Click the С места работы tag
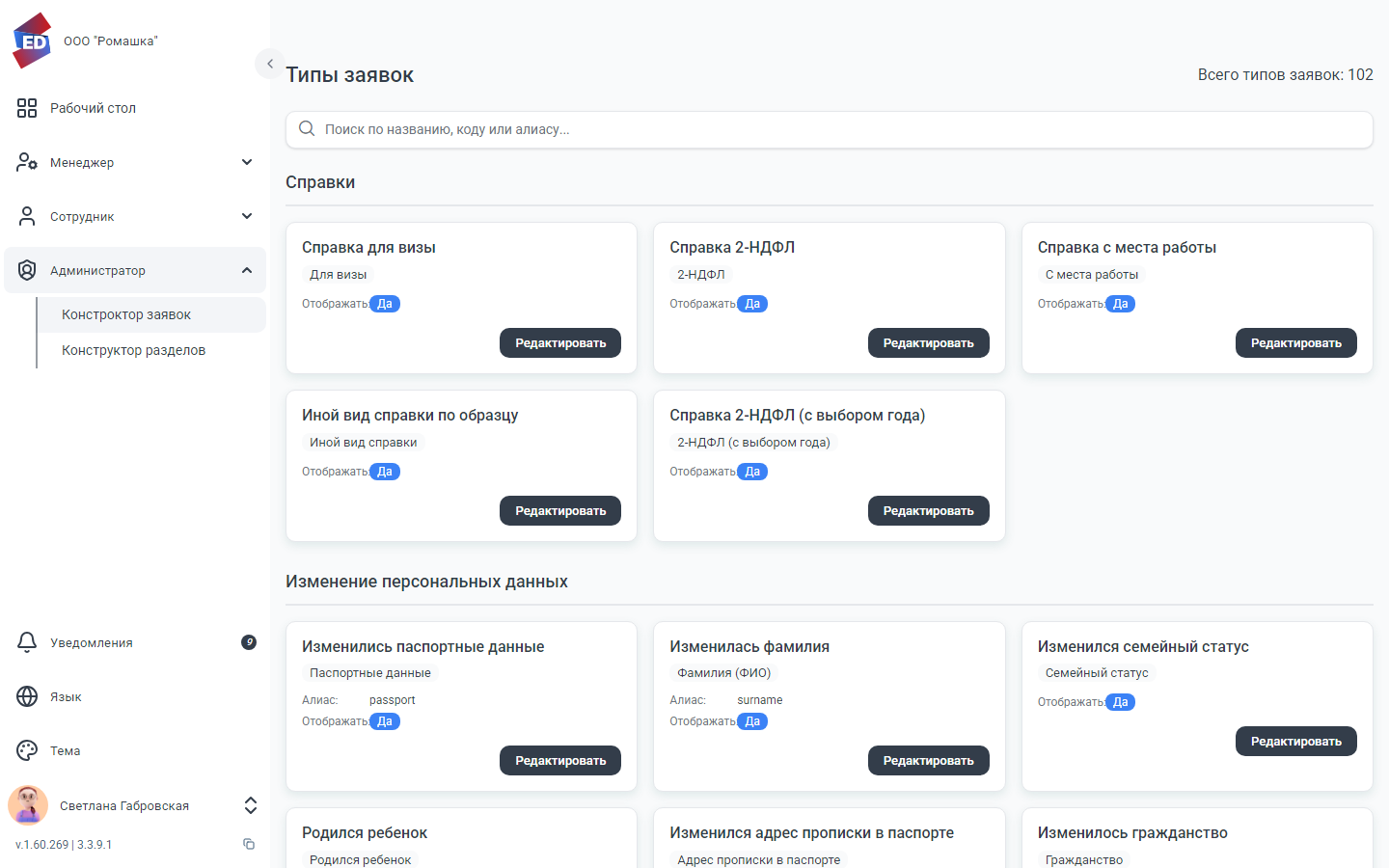 click(1092, 275)
